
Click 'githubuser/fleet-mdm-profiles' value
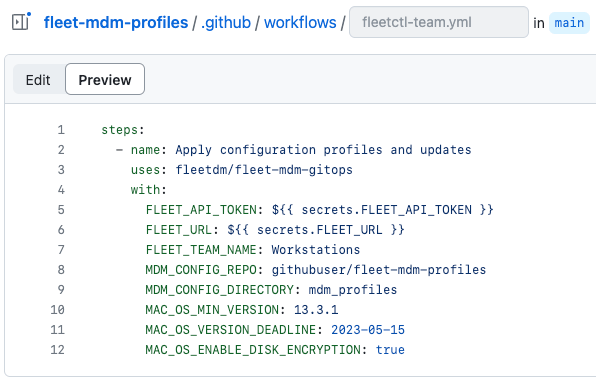(379, 270)
